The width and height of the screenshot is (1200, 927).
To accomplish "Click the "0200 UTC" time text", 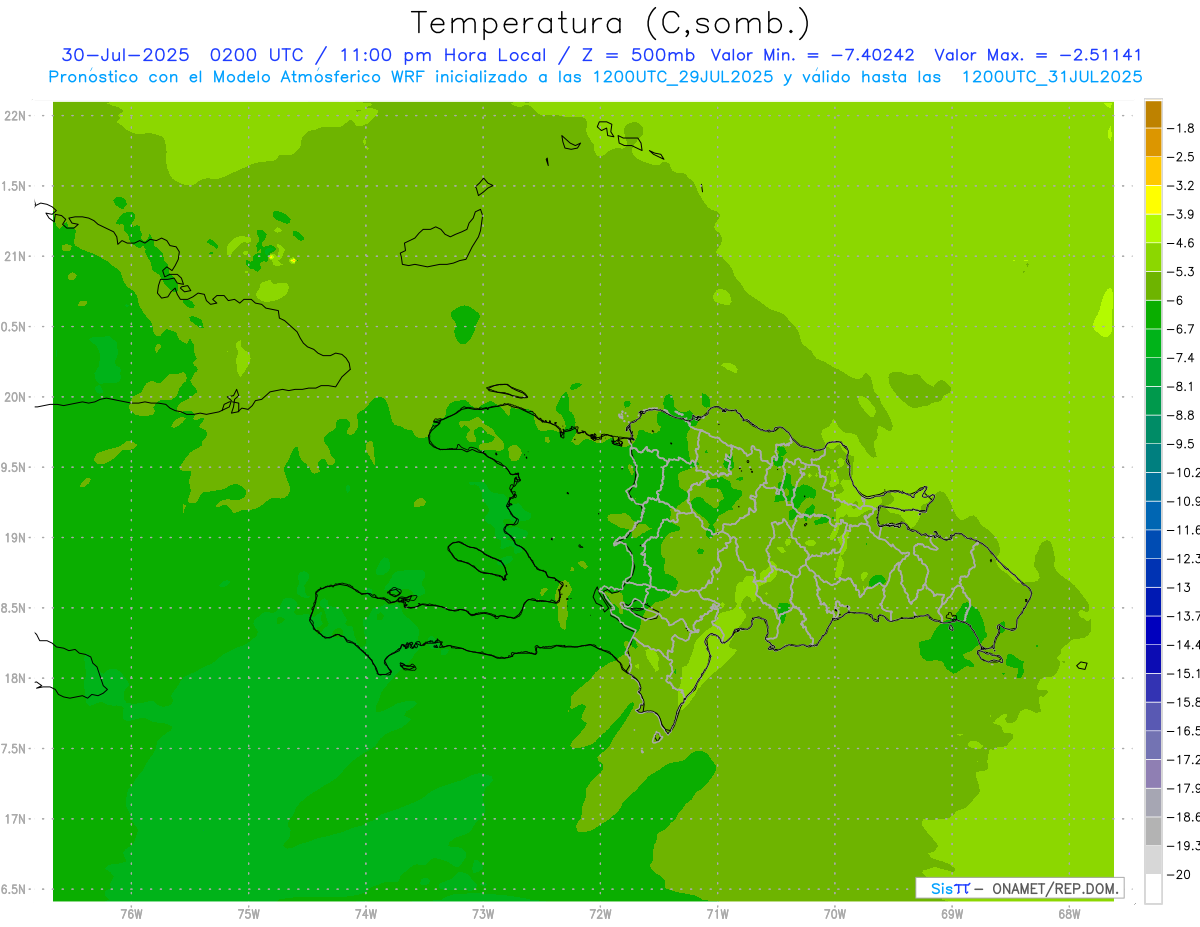I will pyautogui.click(x=256, y=55).
